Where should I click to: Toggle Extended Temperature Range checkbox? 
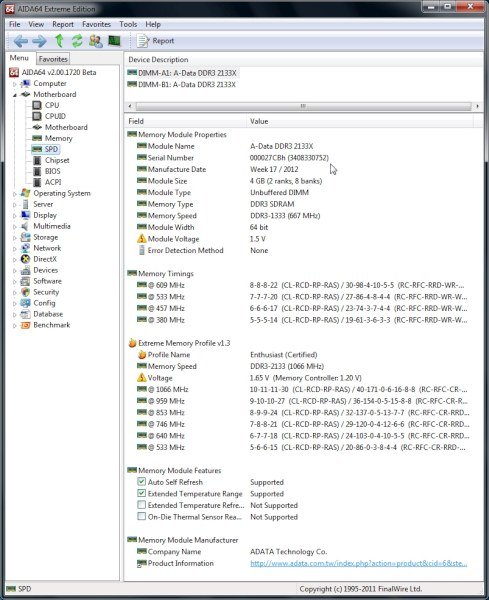(142, 493)
